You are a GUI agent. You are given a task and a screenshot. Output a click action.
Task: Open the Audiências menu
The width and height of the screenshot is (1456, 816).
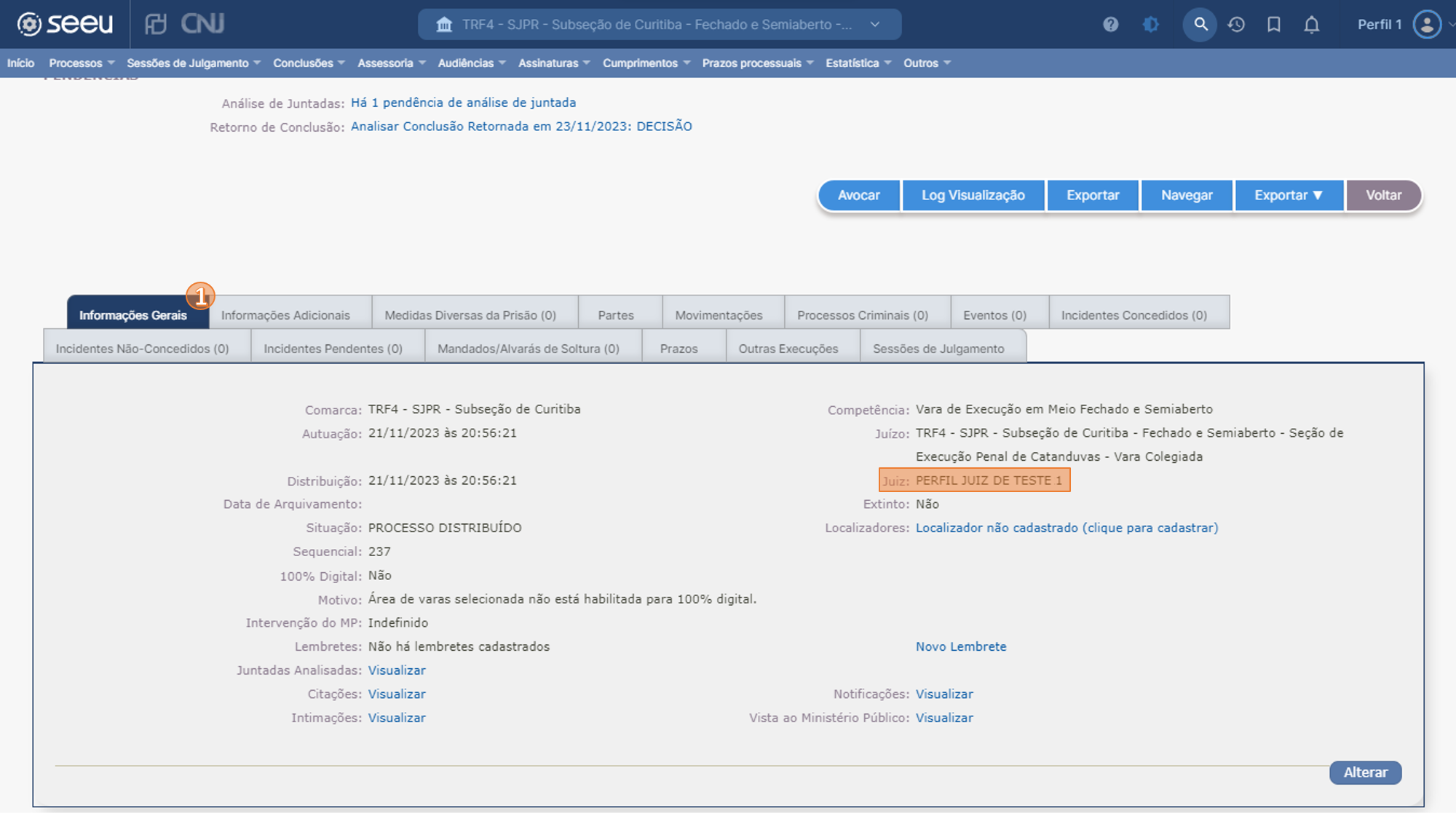pos(472,63)
